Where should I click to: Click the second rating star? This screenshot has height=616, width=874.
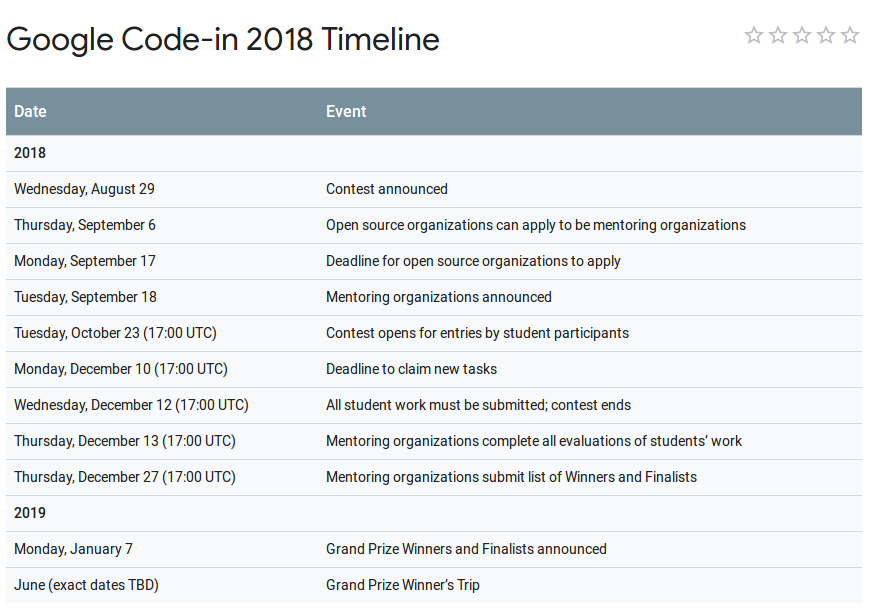[778, 36]
